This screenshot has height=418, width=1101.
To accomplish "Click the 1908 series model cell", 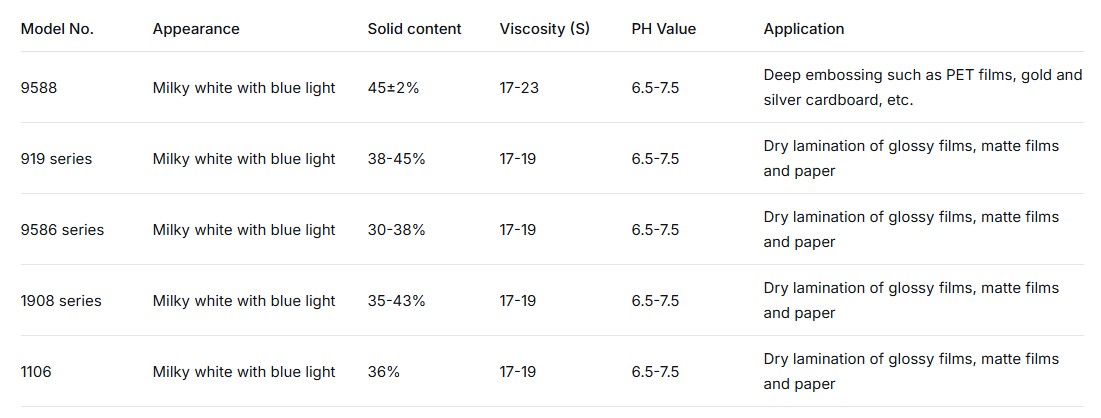I will (61, 301).
